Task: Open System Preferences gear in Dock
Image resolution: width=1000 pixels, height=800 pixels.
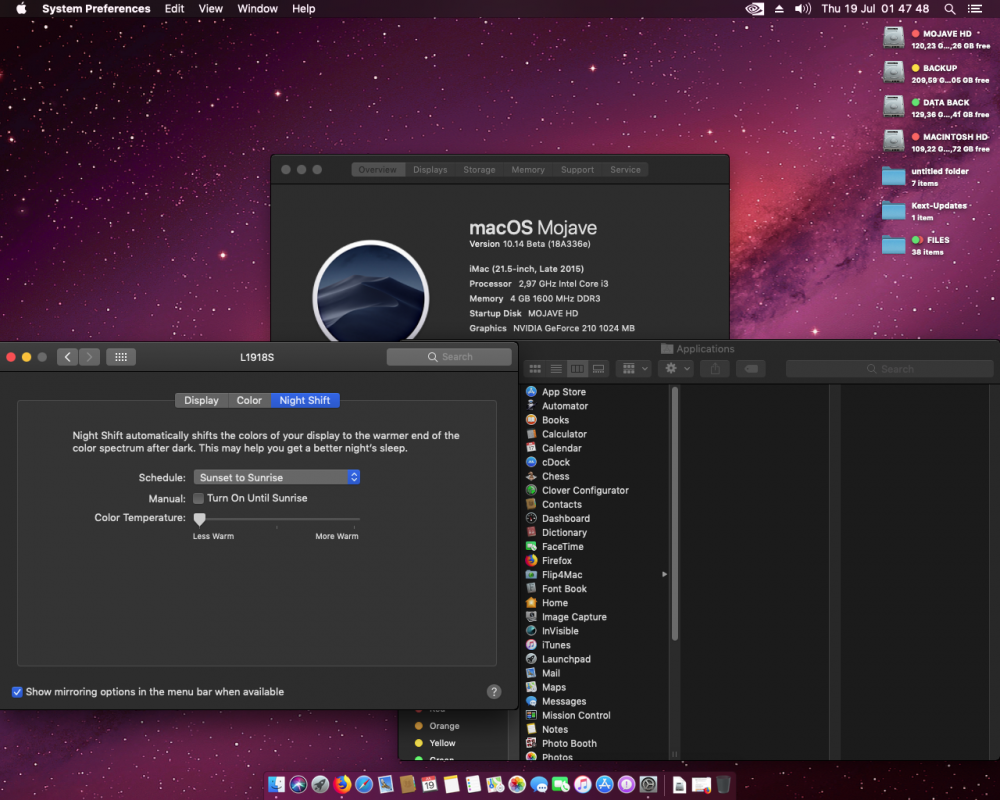Action: click(x=649, y=784)
